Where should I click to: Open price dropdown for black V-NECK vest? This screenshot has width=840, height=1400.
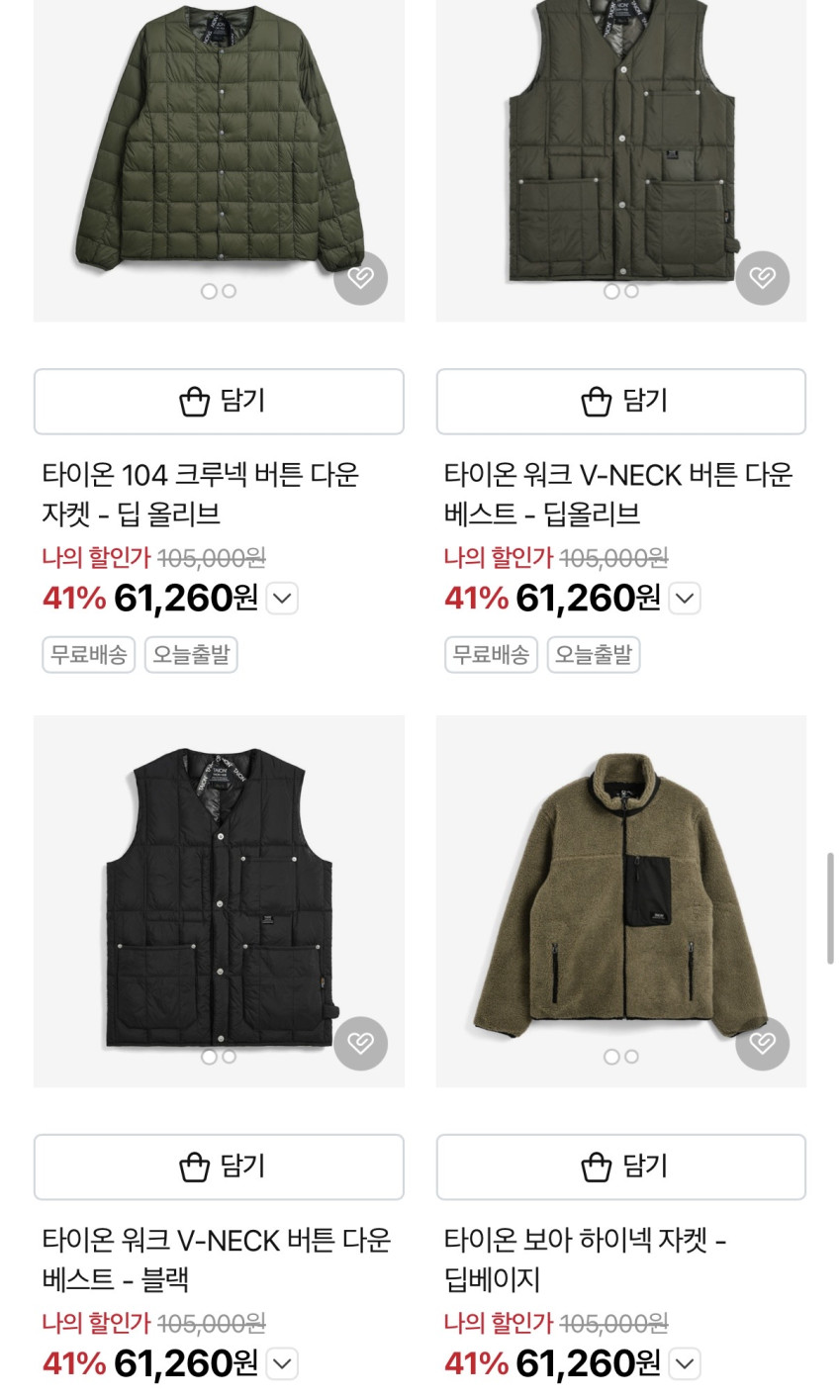[282, 1364]
